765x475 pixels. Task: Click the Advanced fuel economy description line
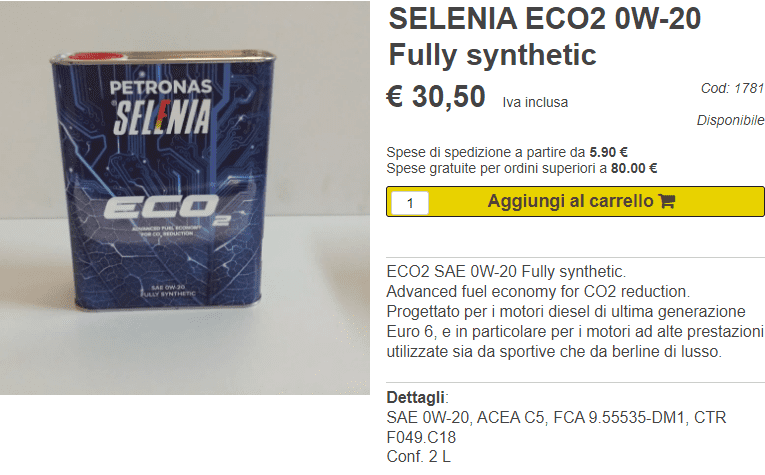538,291
